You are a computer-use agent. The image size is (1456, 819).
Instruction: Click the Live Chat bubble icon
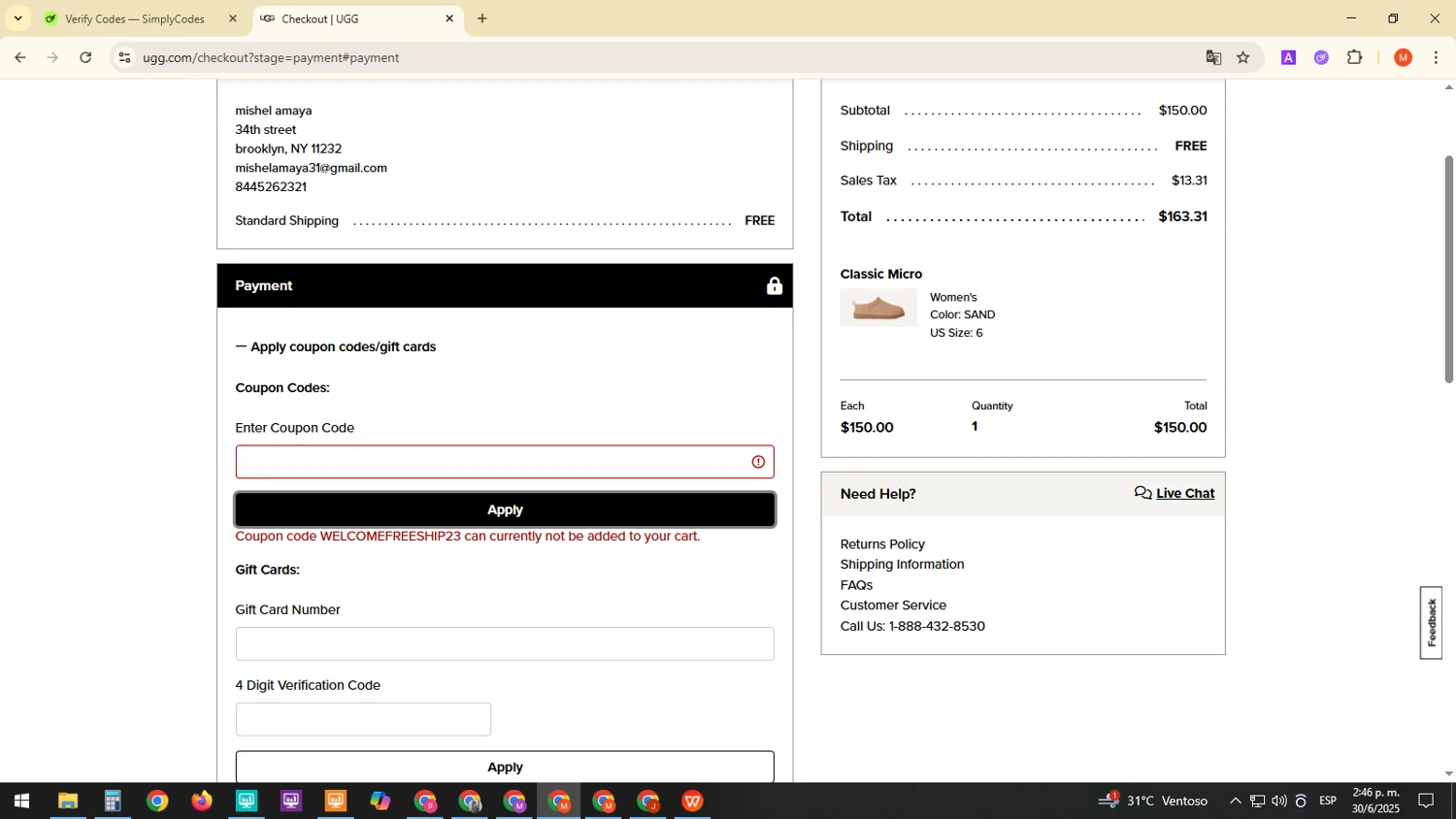coord(1143,493)
